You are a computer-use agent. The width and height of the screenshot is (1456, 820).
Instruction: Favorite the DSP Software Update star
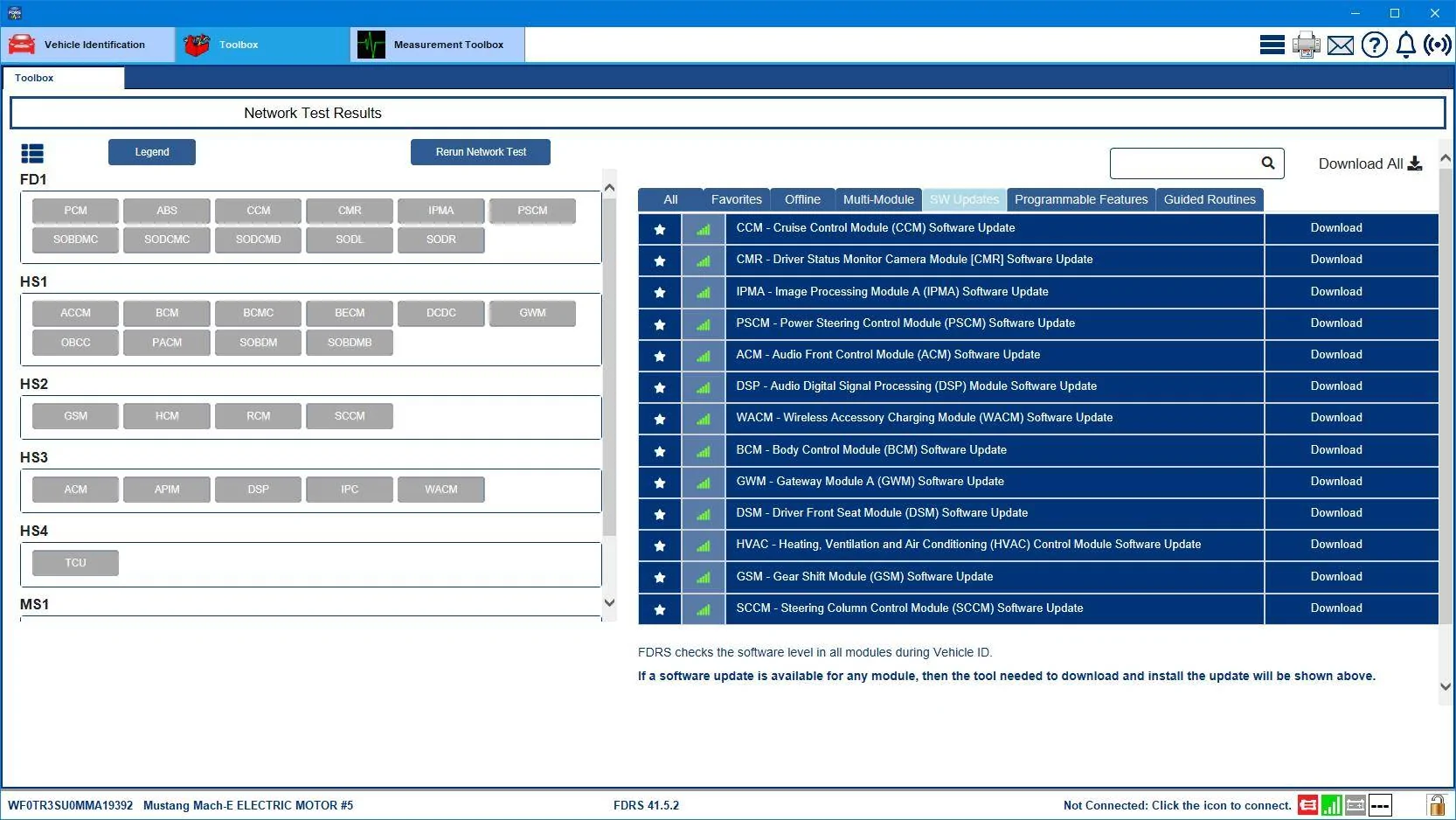point(660,387)
